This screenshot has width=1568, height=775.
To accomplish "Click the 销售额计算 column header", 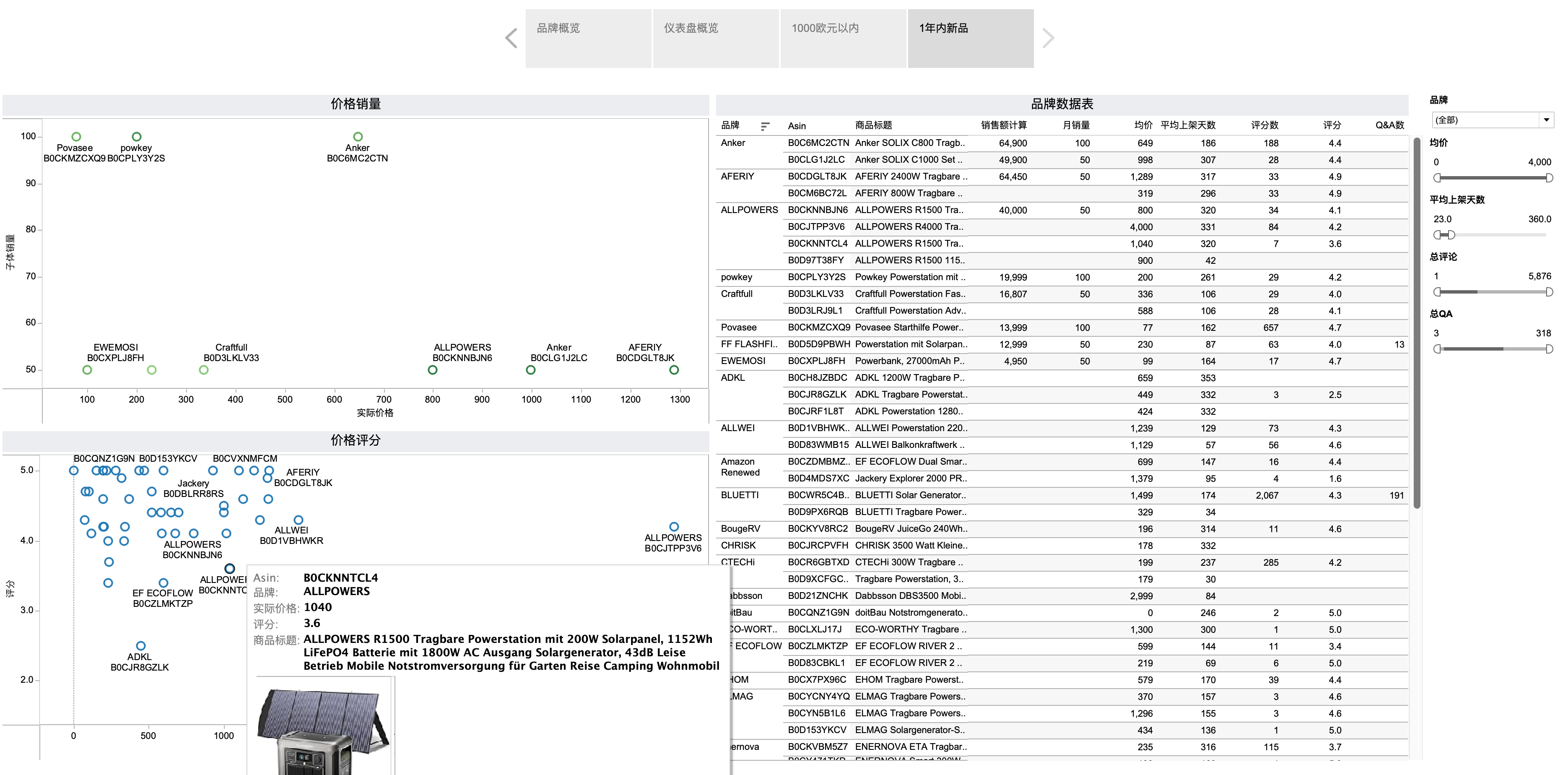I will coord(1004,125).
